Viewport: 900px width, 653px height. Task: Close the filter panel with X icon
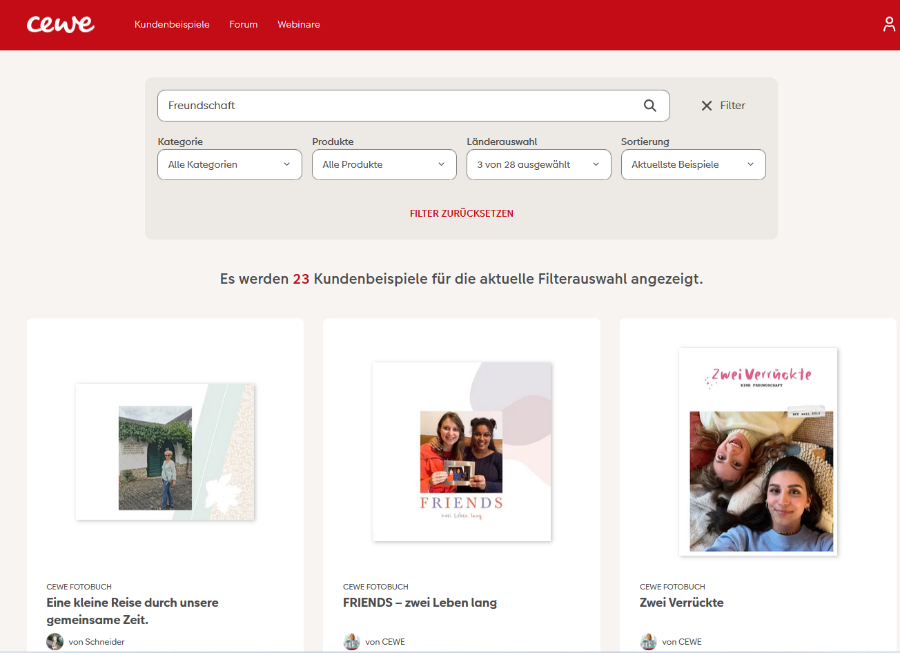click(x=707, y=106)
